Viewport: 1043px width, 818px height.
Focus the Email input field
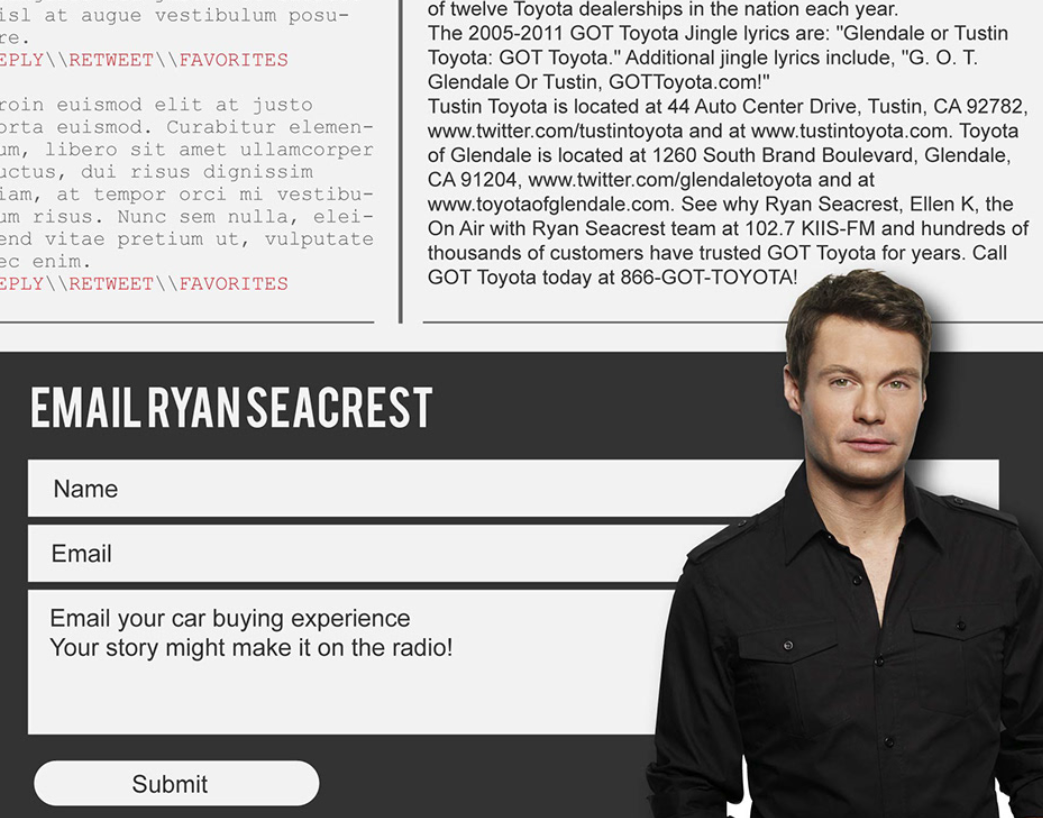click(359, 553)
